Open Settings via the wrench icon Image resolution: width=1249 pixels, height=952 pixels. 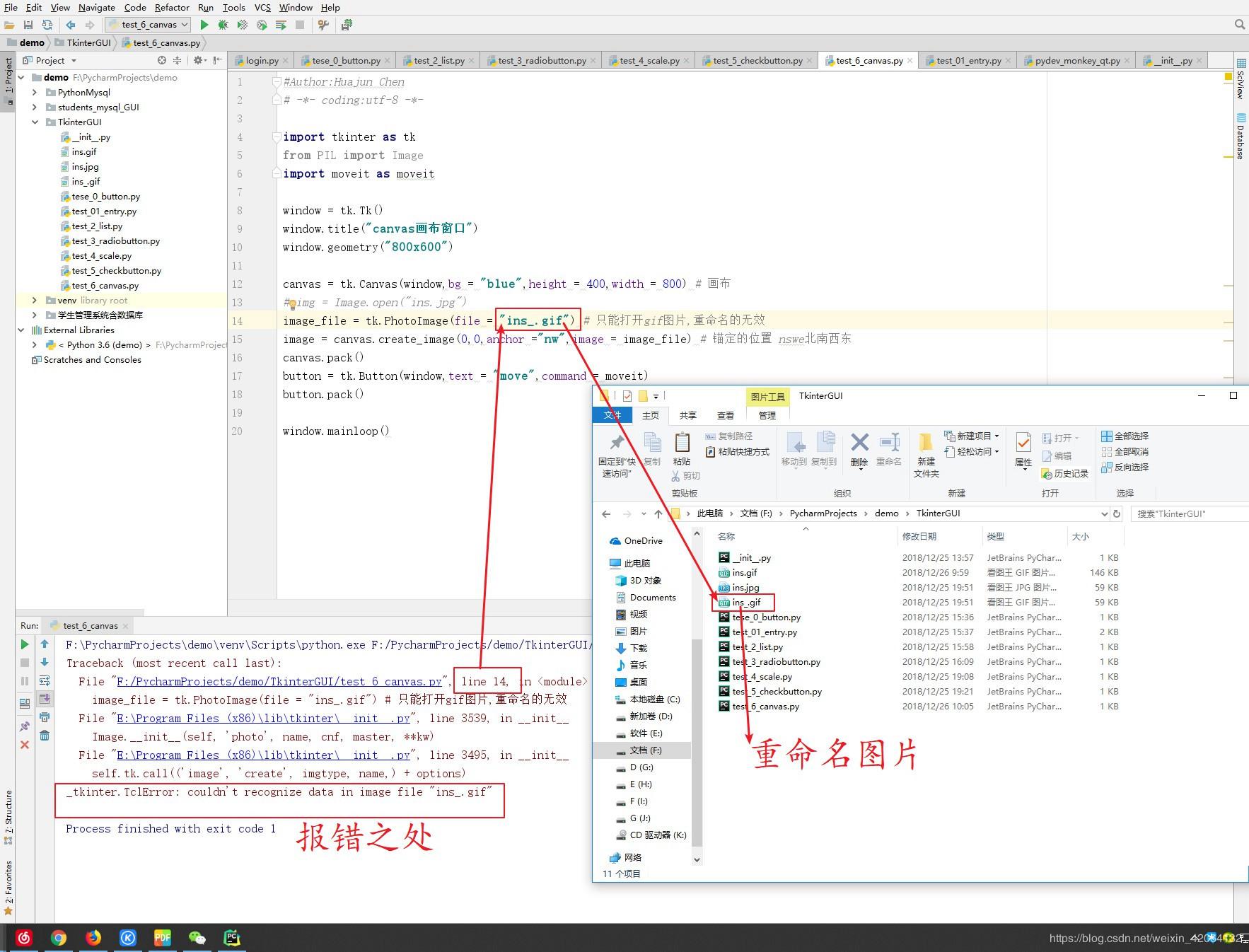(323, 25)
